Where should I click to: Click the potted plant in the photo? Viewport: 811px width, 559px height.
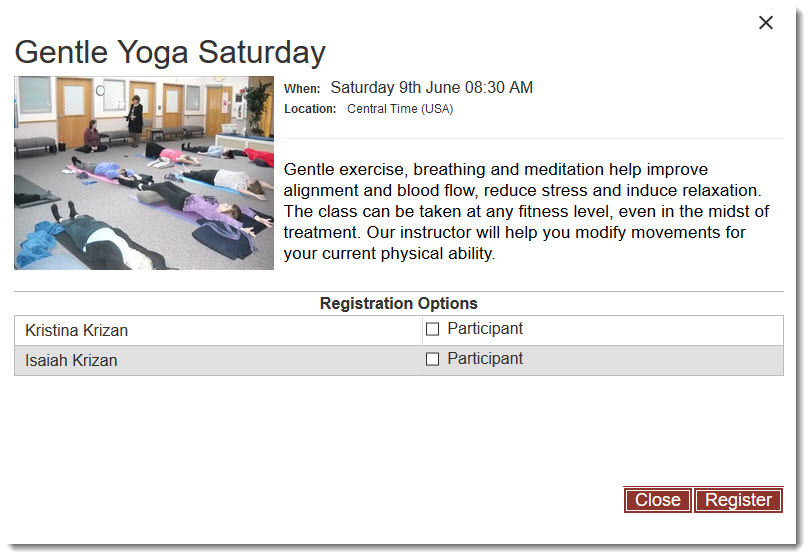[x=258, y=106]
